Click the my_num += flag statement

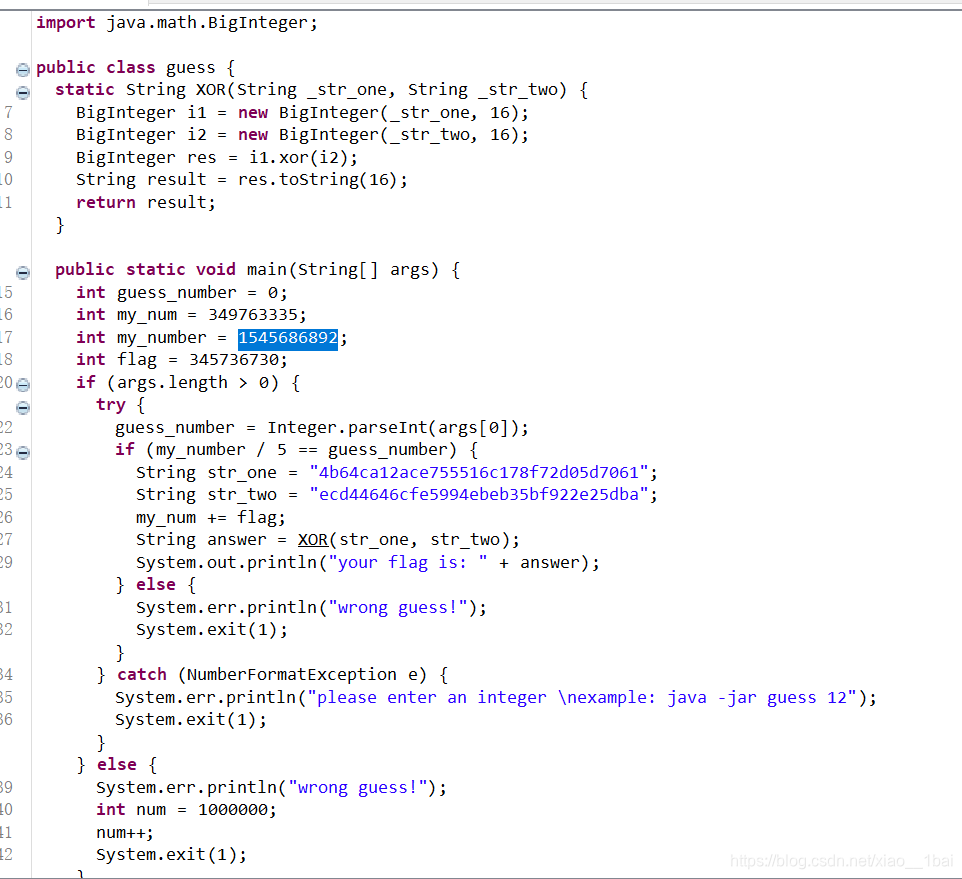coord(210,518)
